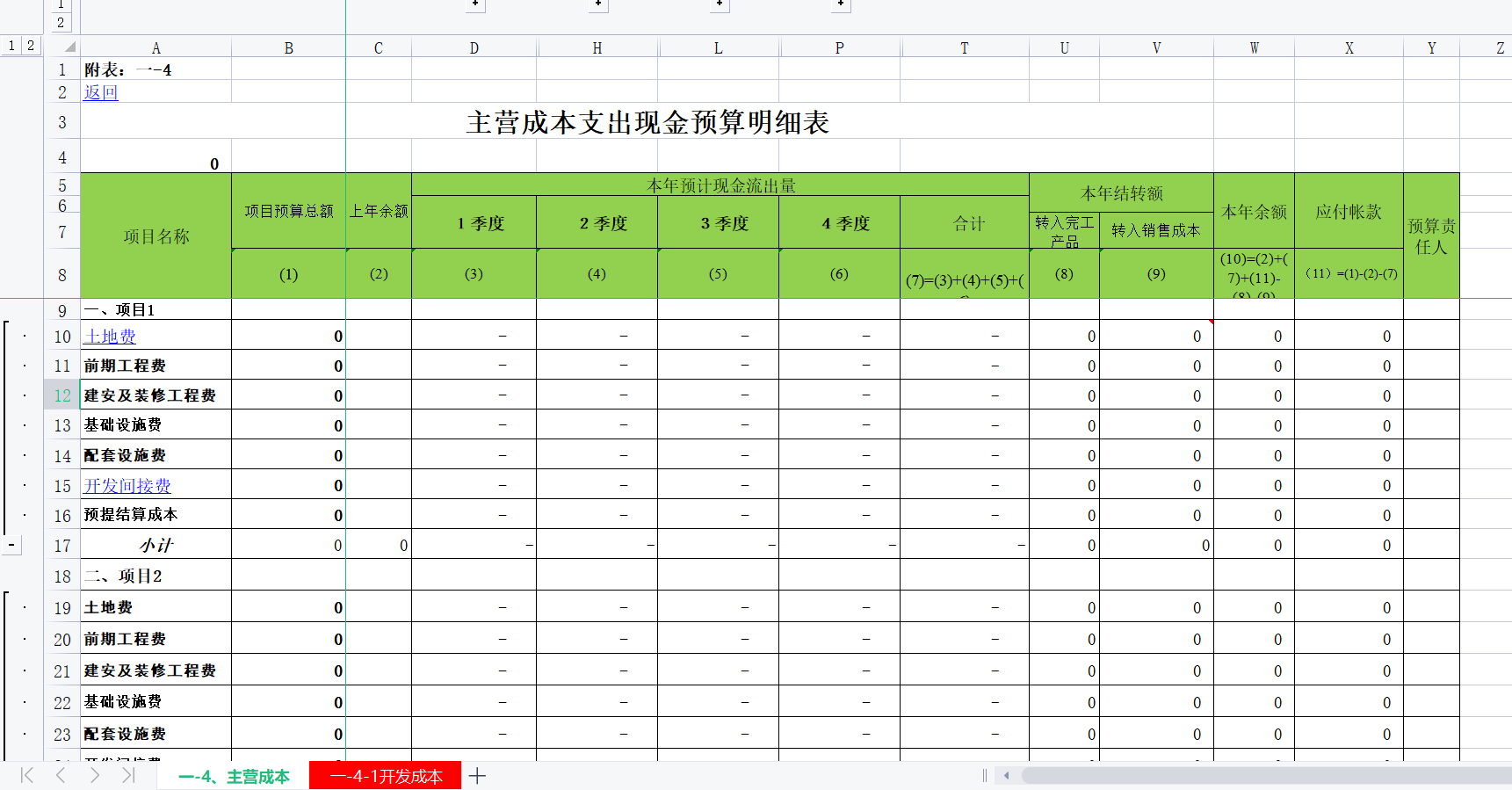The height and width of the screenshot is (790, 1512).
Task: Select the 附表：一-4 cell
Action: [156, 69]
